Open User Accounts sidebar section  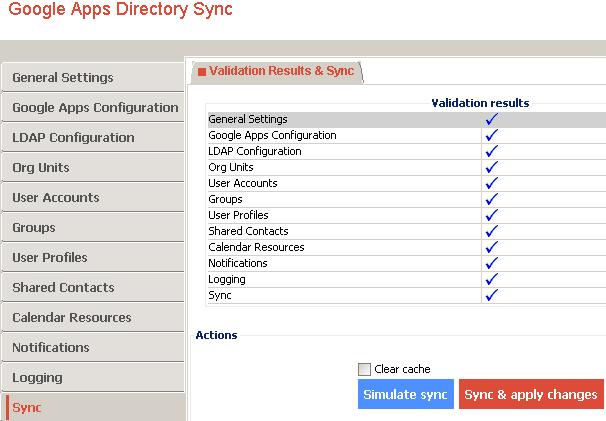93,198
